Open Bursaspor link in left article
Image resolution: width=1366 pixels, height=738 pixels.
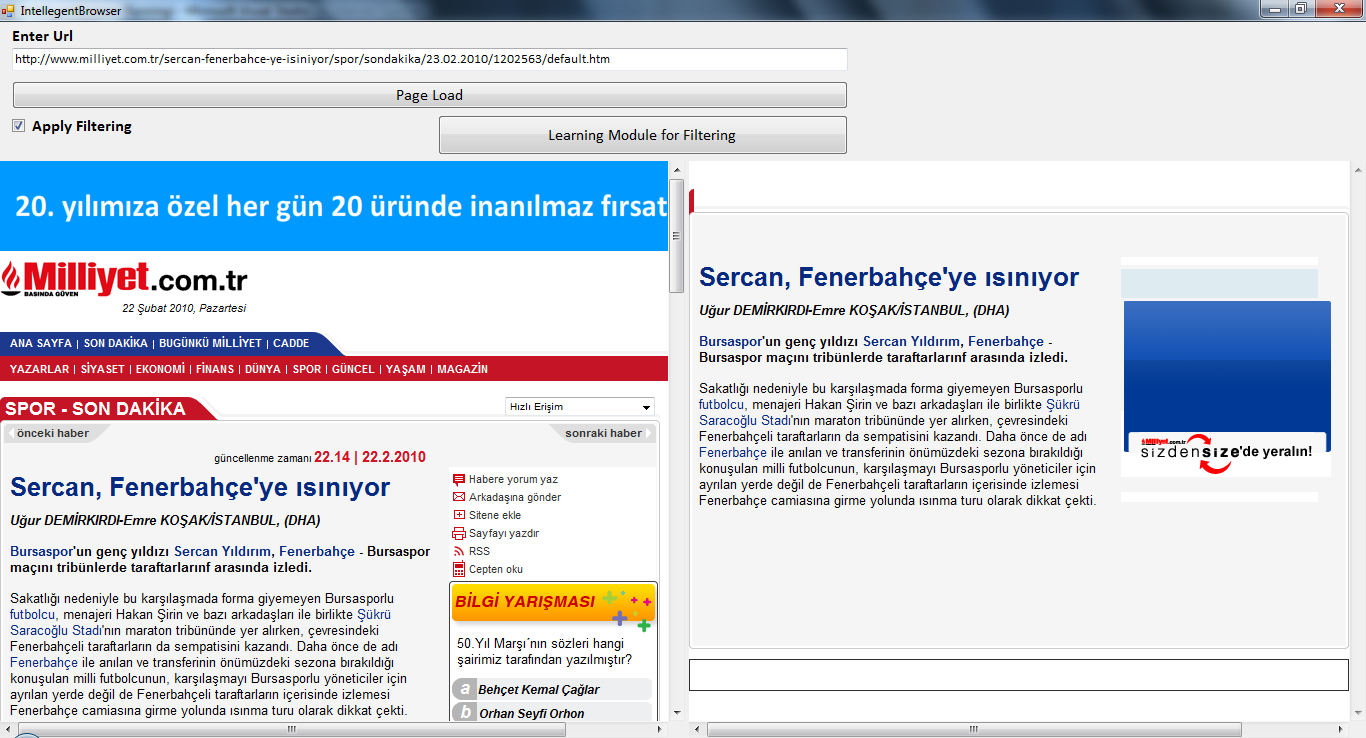point(40,551)
